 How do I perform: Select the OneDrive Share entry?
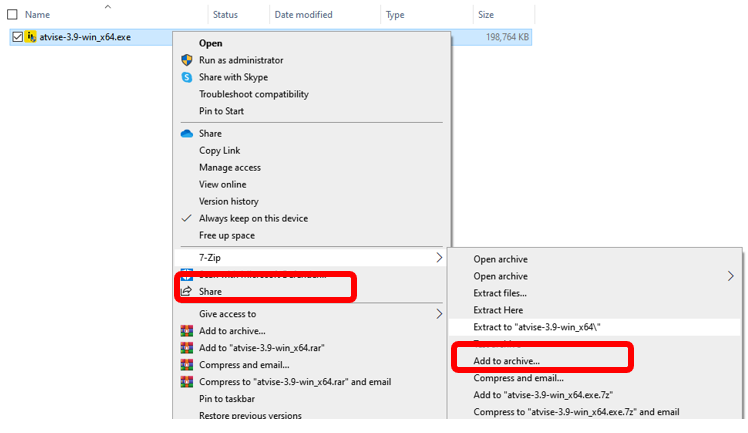click(x=210, y=134)
